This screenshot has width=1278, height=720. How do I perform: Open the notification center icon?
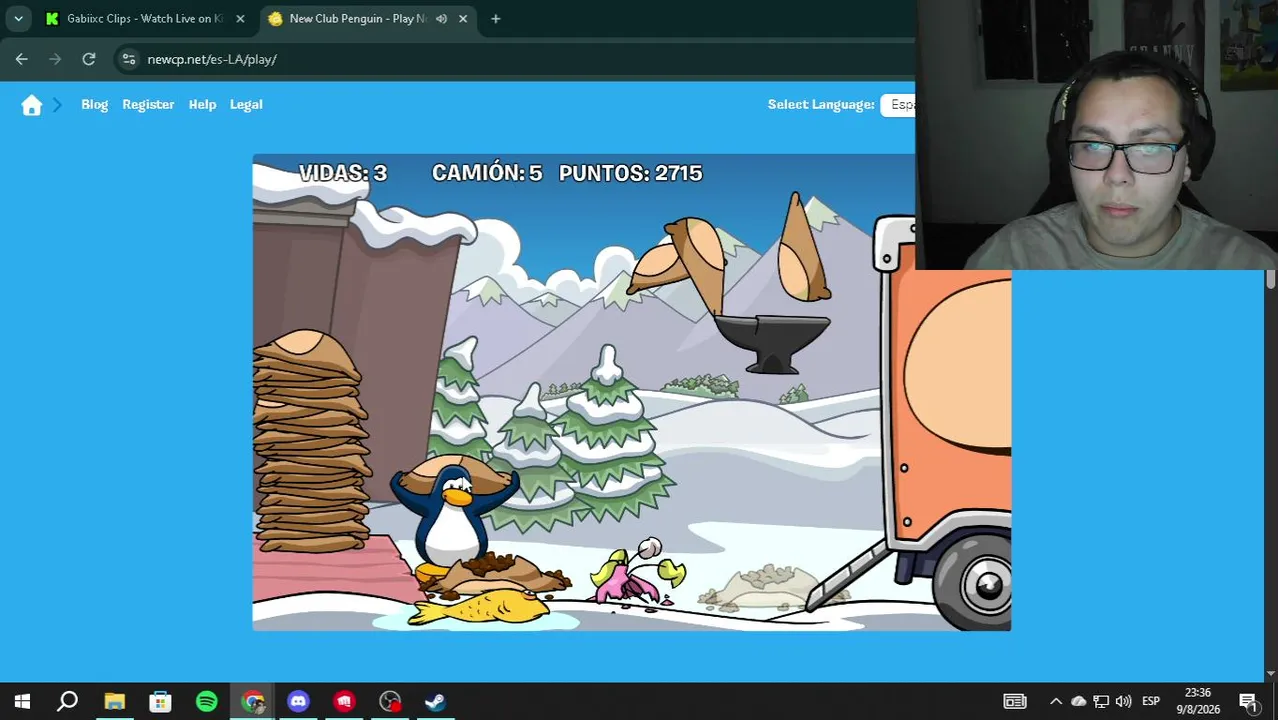[1248, 701]
